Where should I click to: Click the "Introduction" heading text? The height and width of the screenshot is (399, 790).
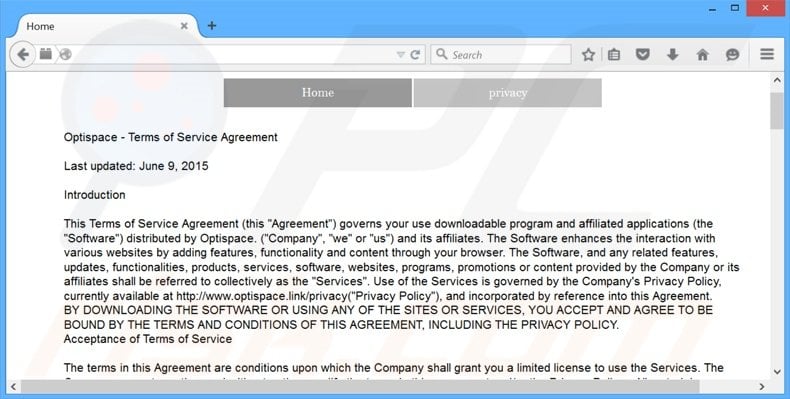coord(95,195)
